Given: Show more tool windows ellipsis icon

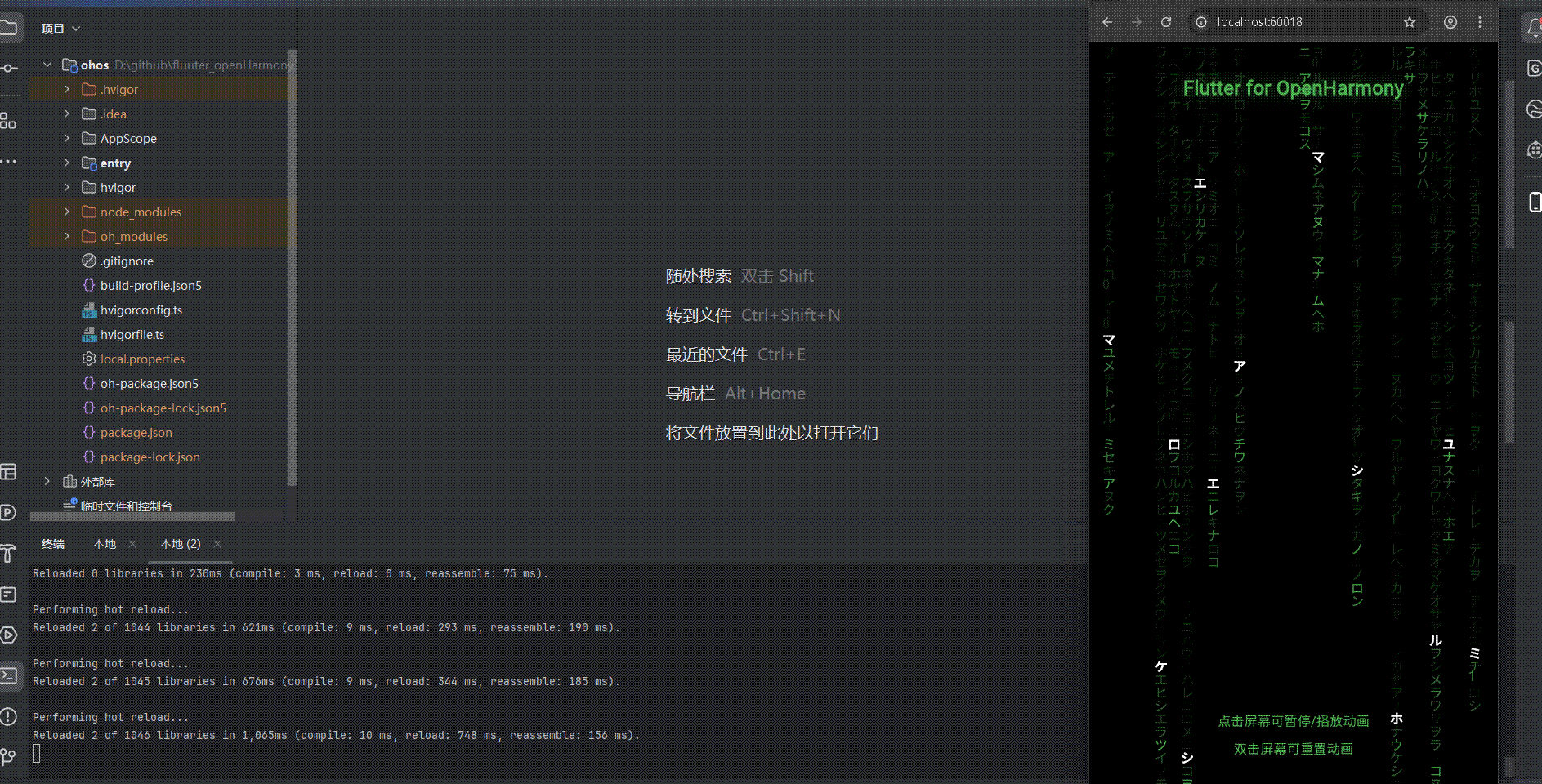Looking at the screenshot, I should pos(8,161).
